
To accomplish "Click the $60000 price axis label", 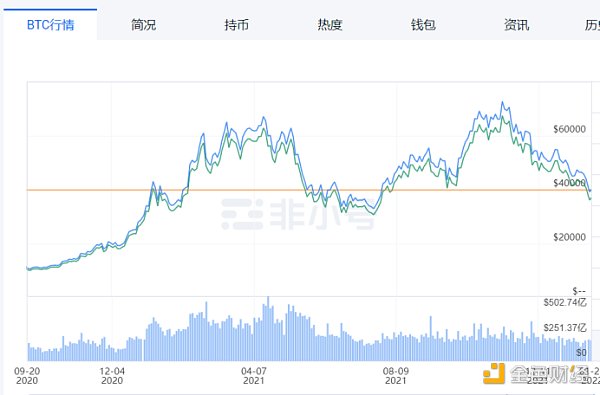I will [569, 129].
